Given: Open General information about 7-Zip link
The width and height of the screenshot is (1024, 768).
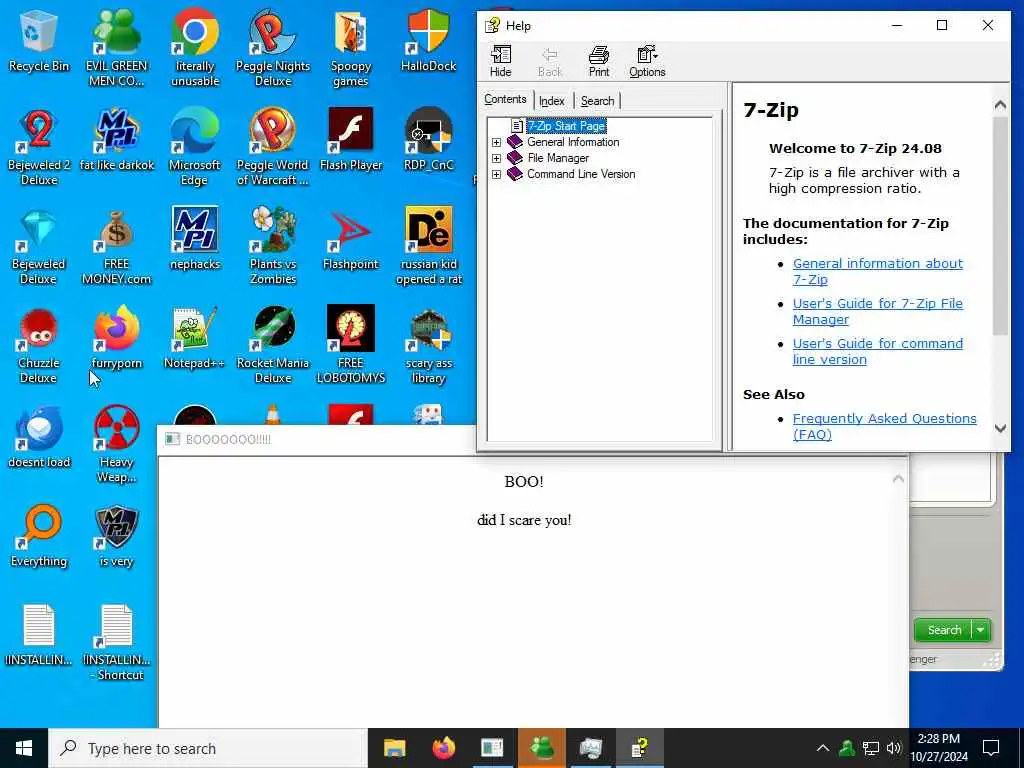Looking at the screenshot, I should pos(877,272).
